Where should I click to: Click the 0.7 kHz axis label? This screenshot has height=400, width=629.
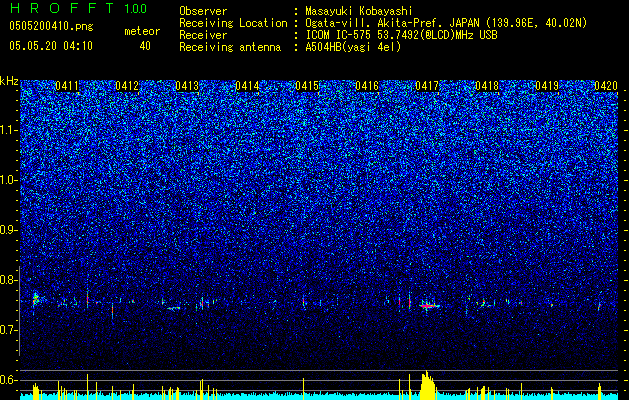(x=9, y=330)
